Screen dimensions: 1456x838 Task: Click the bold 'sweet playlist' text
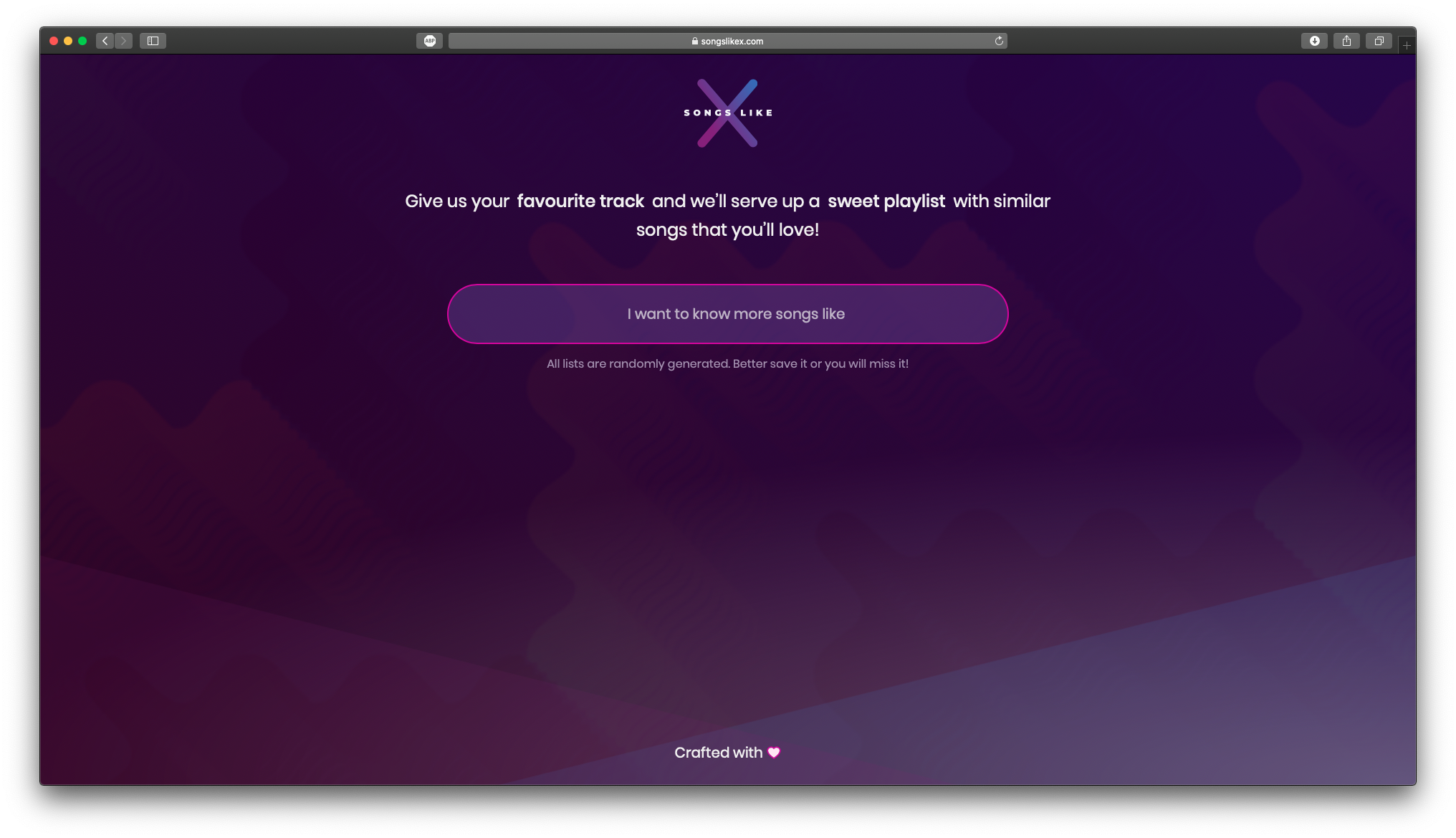tap(886, 201)
